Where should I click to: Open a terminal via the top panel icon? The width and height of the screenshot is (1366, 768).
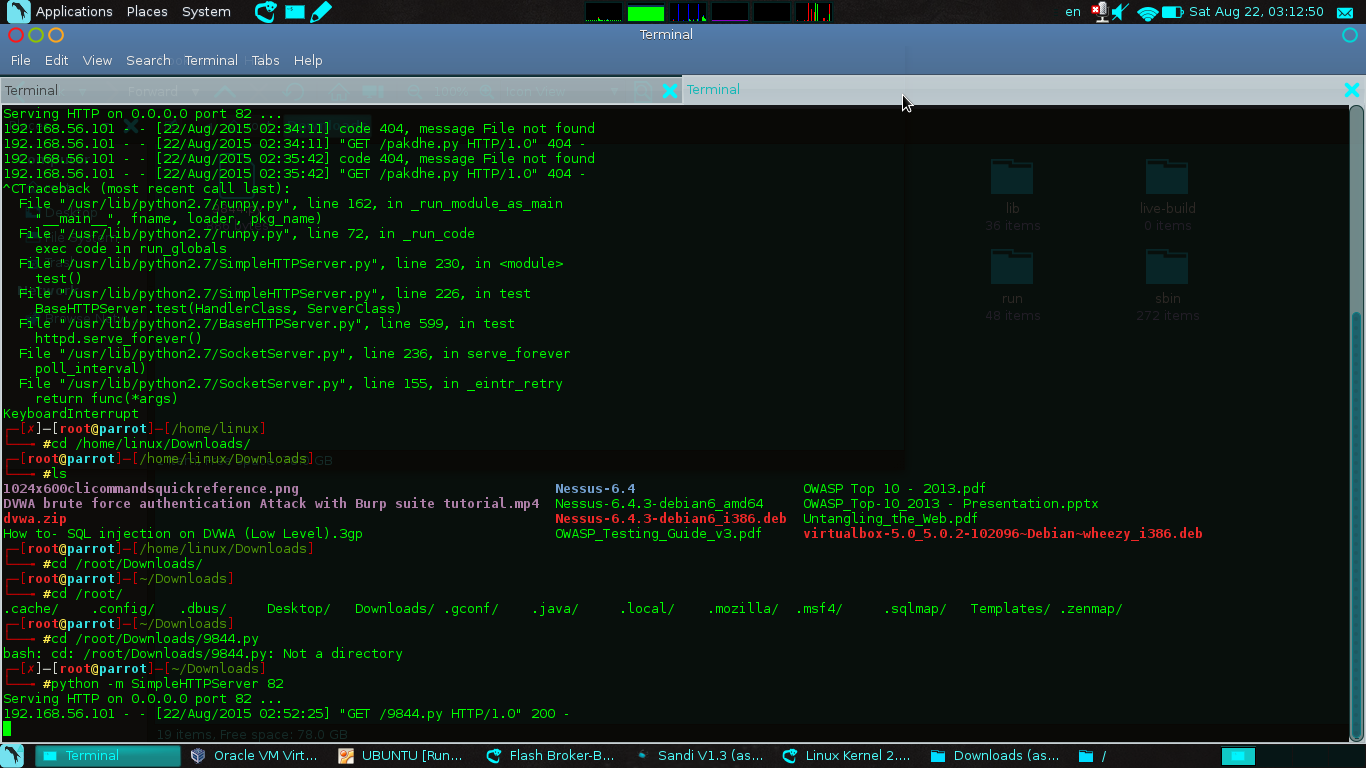coord(294,12)
